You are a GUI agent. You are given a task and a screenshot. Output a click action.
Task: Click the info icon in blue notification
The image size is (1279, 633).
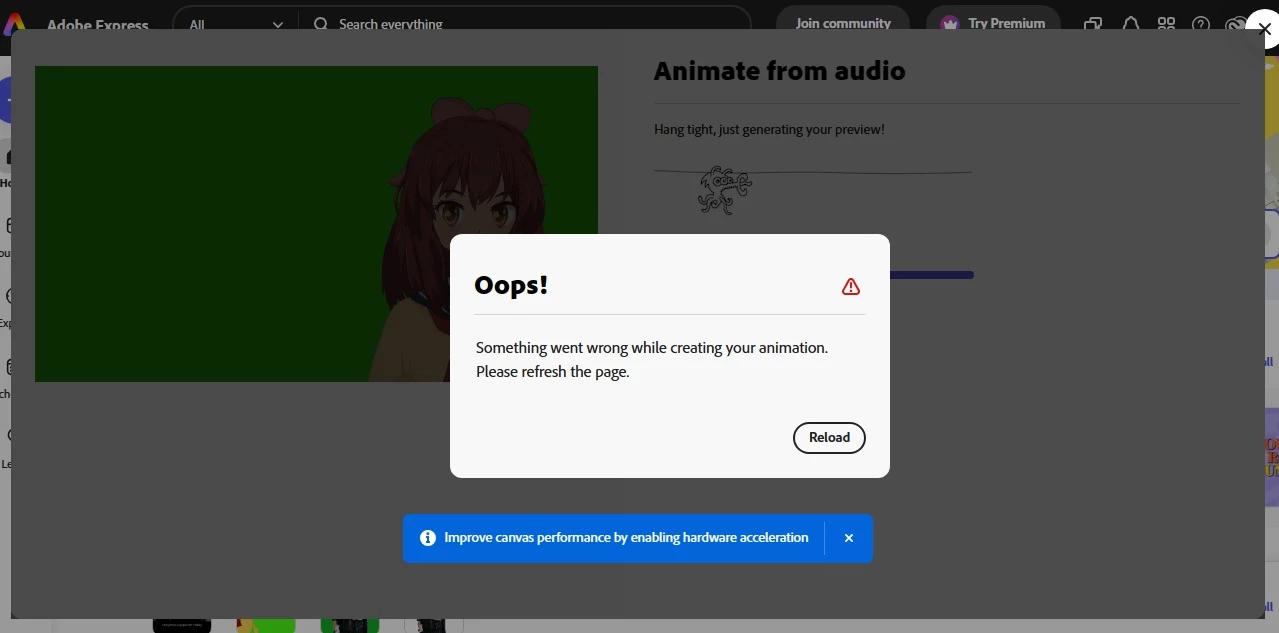[428, 538]
